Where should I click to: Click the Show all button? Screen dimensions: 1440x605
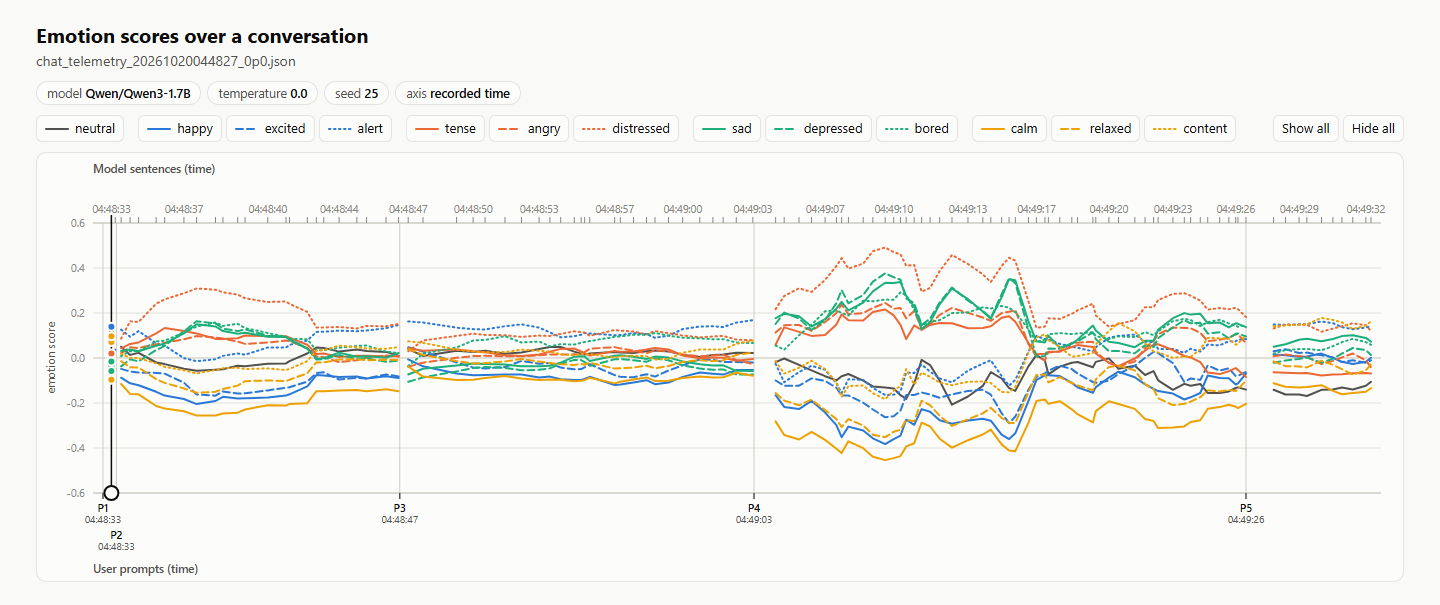(1306, 128)
